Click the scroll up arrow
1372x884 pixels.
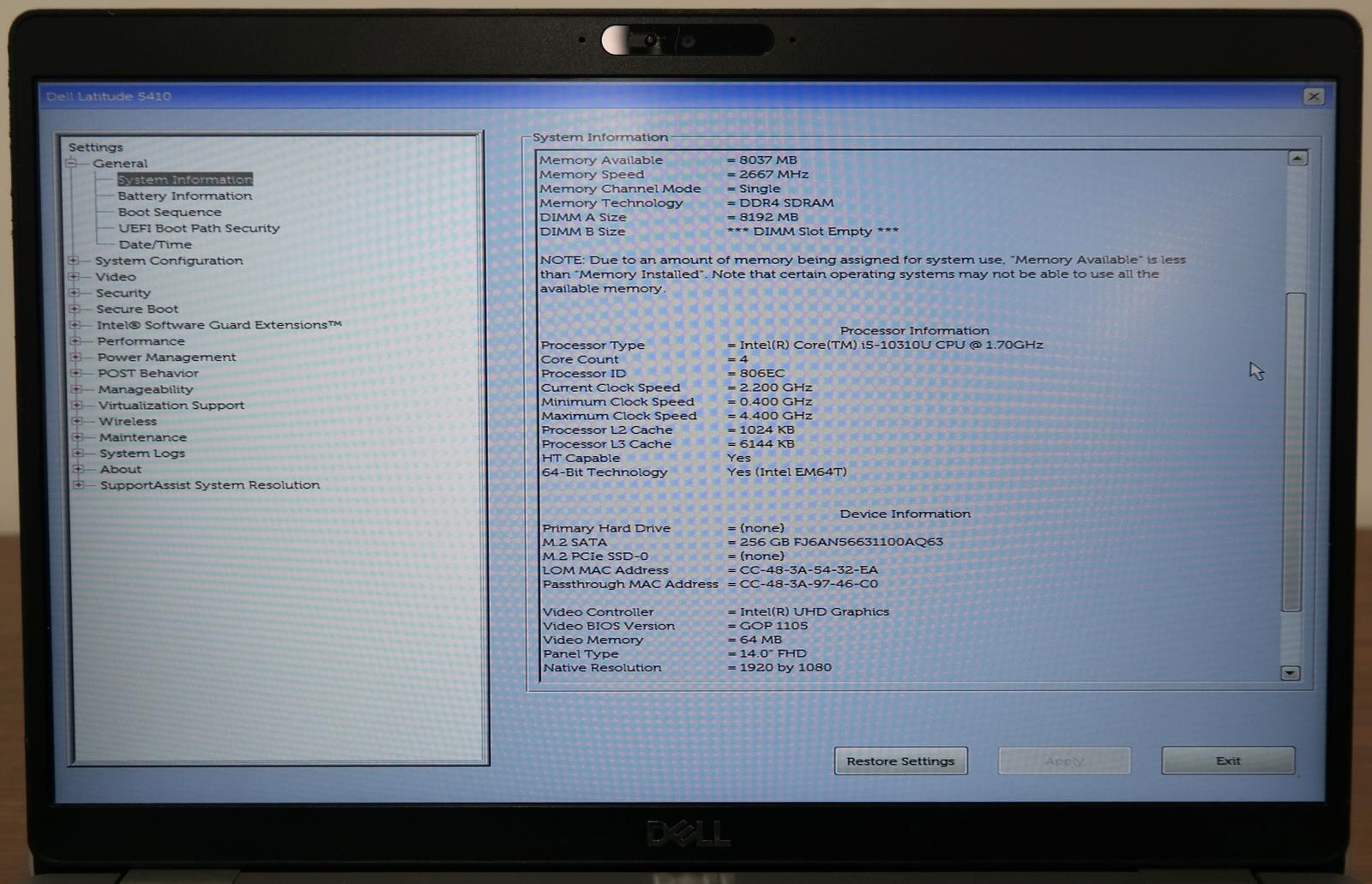1297,159
